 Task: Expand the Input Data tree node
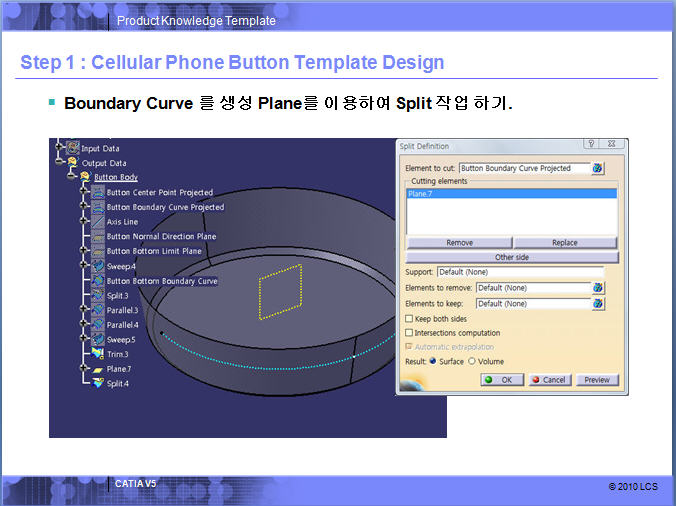click(x=60, y=148)
